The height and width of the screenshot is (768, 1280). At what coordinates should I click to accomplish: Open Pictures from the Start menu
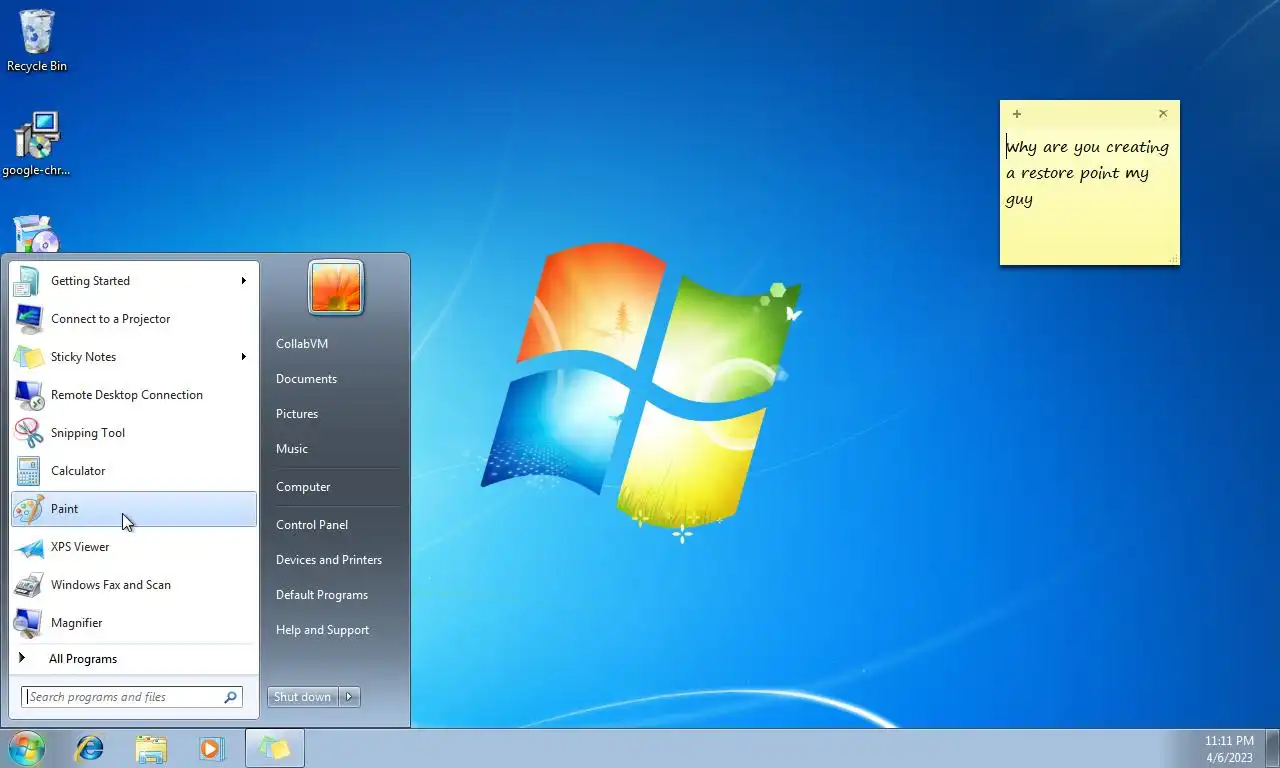[297, 414]
